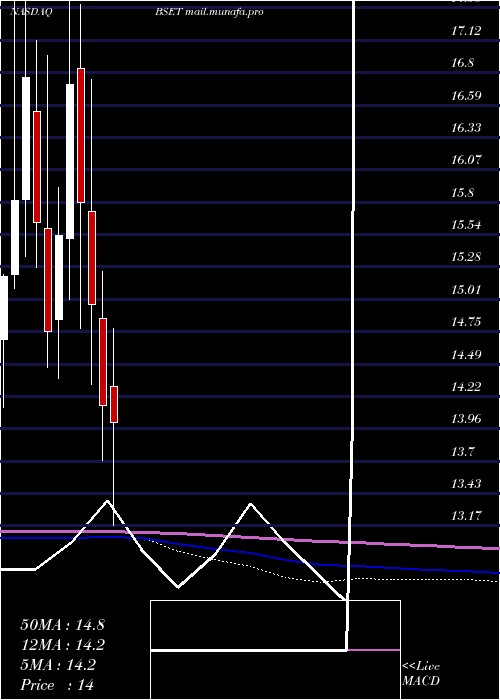Select the 16.07 price axis label

[x=467, y=160]
